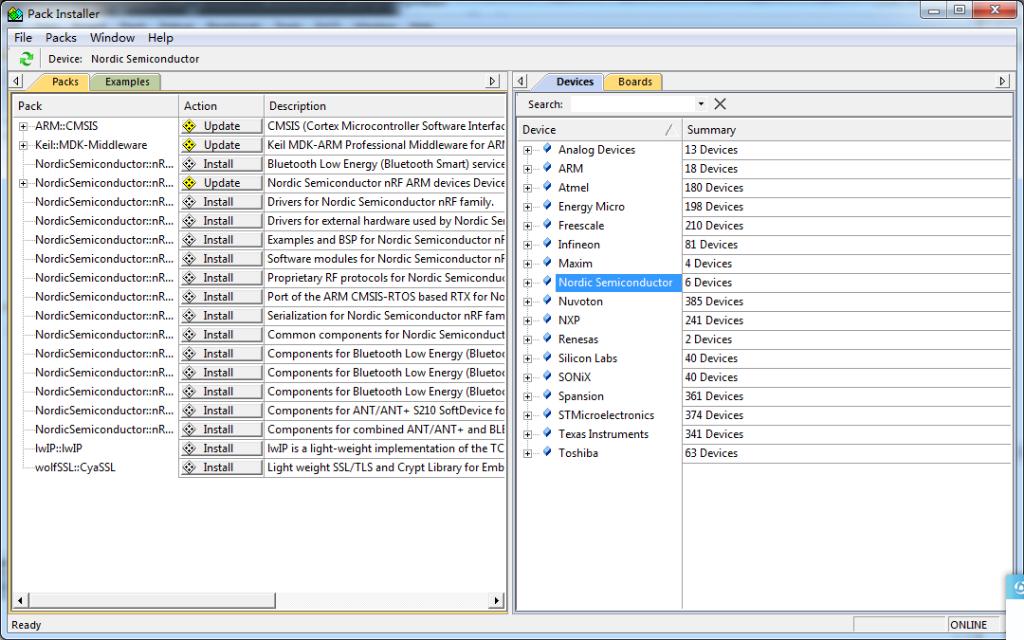Click the Packs pane horizontal scrollbar thumb
This screenshot has width=1024, height=640.
152,600
